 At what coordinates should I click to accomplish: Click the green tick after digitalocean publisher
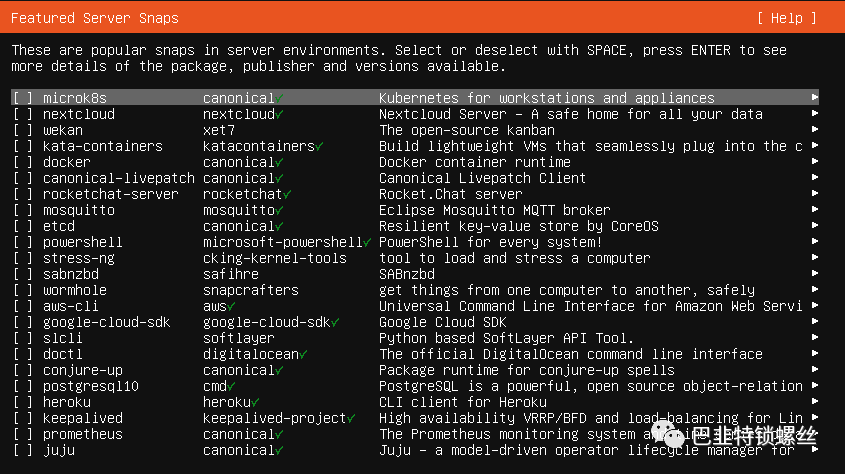304,354
